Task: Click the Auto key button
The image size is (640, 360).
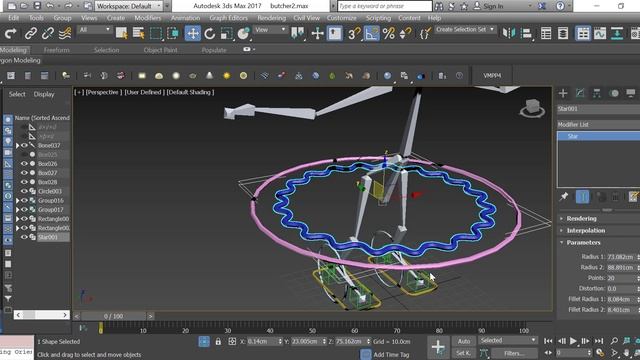Action: [x=464, y=341]
